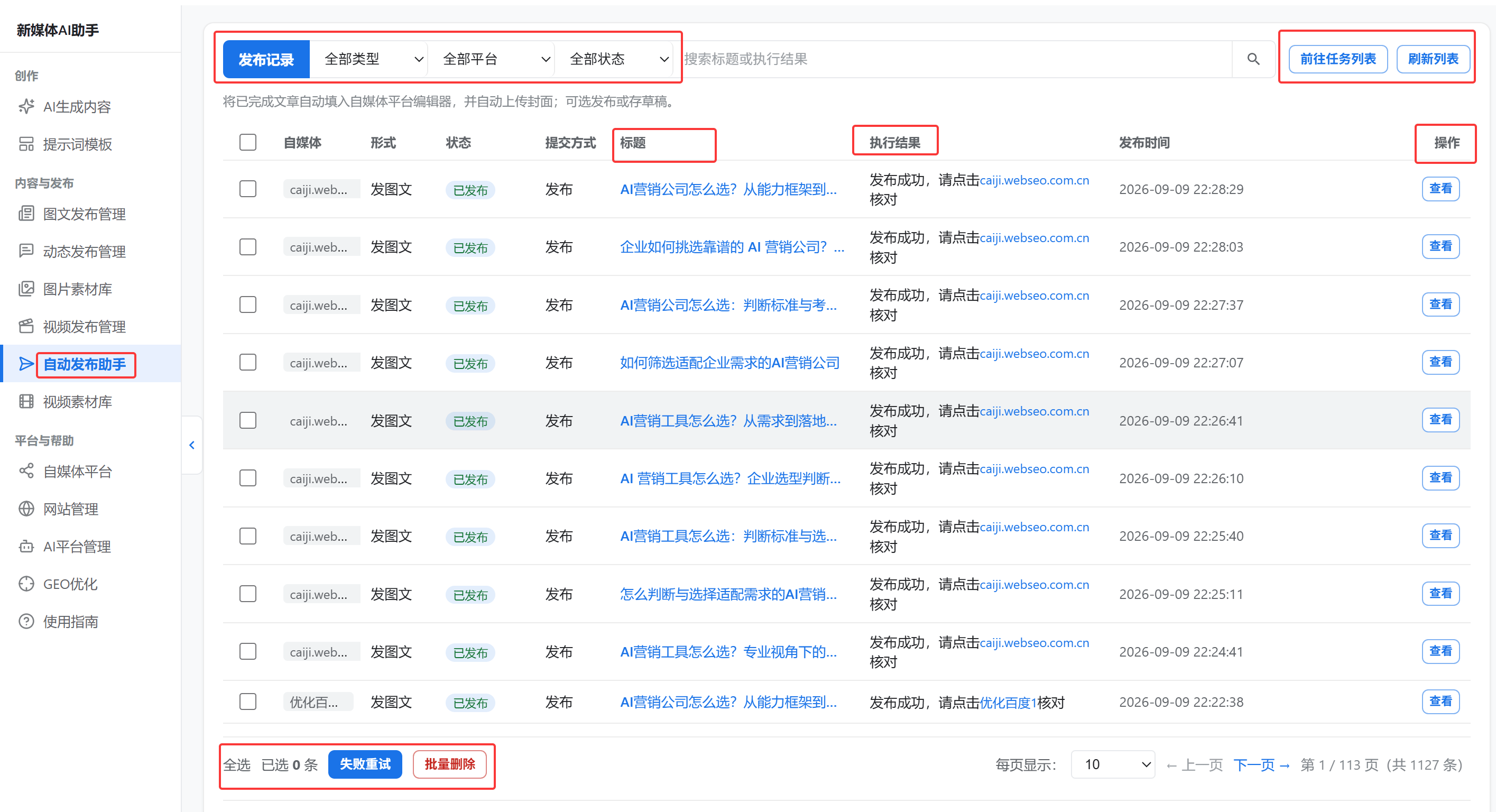
Task: Click the 视频发布管理 clapperboard icon
Action: click(x=26, y=326)
